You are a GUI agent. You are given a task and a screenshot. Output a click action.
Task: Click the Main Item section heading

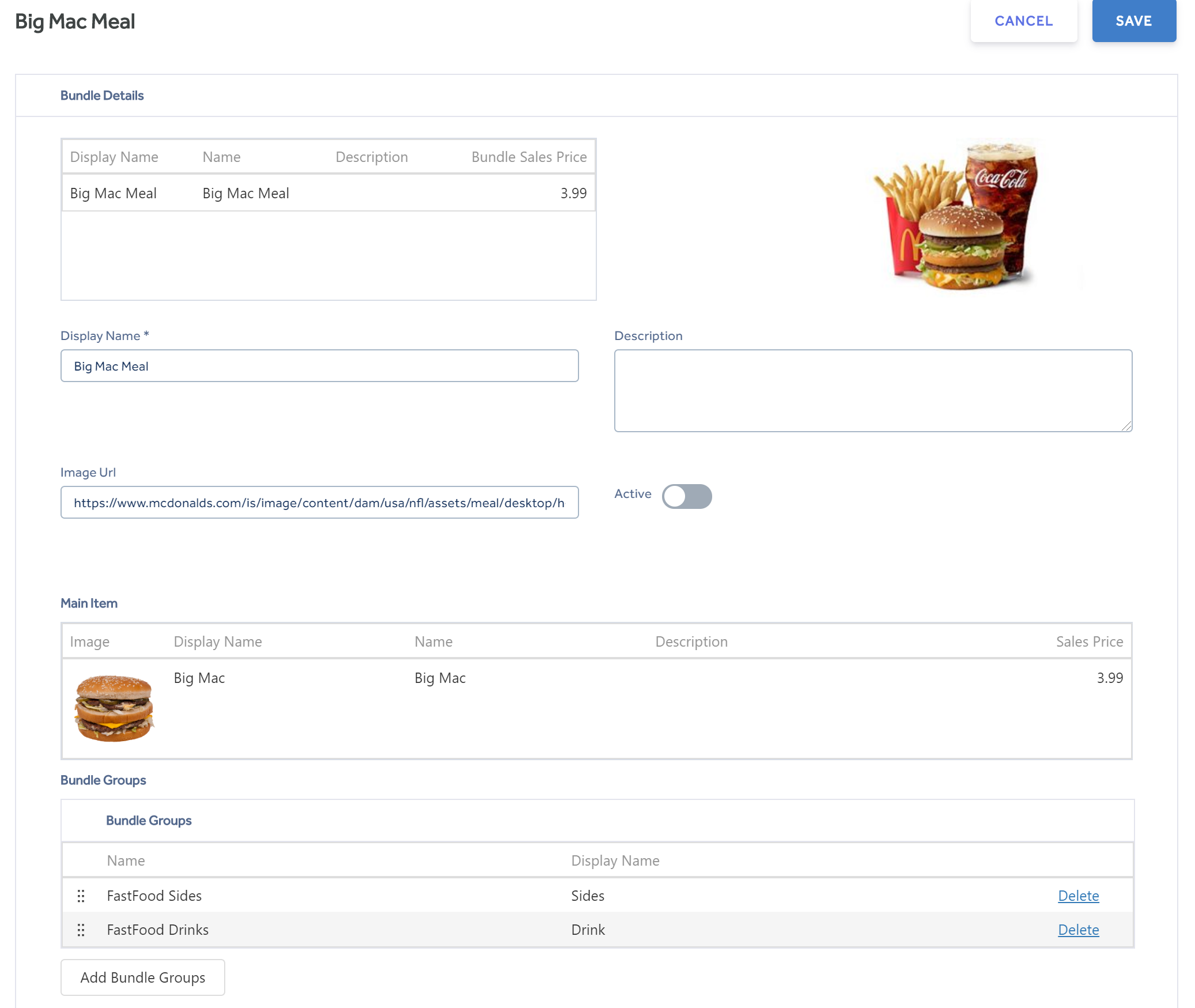89,603
